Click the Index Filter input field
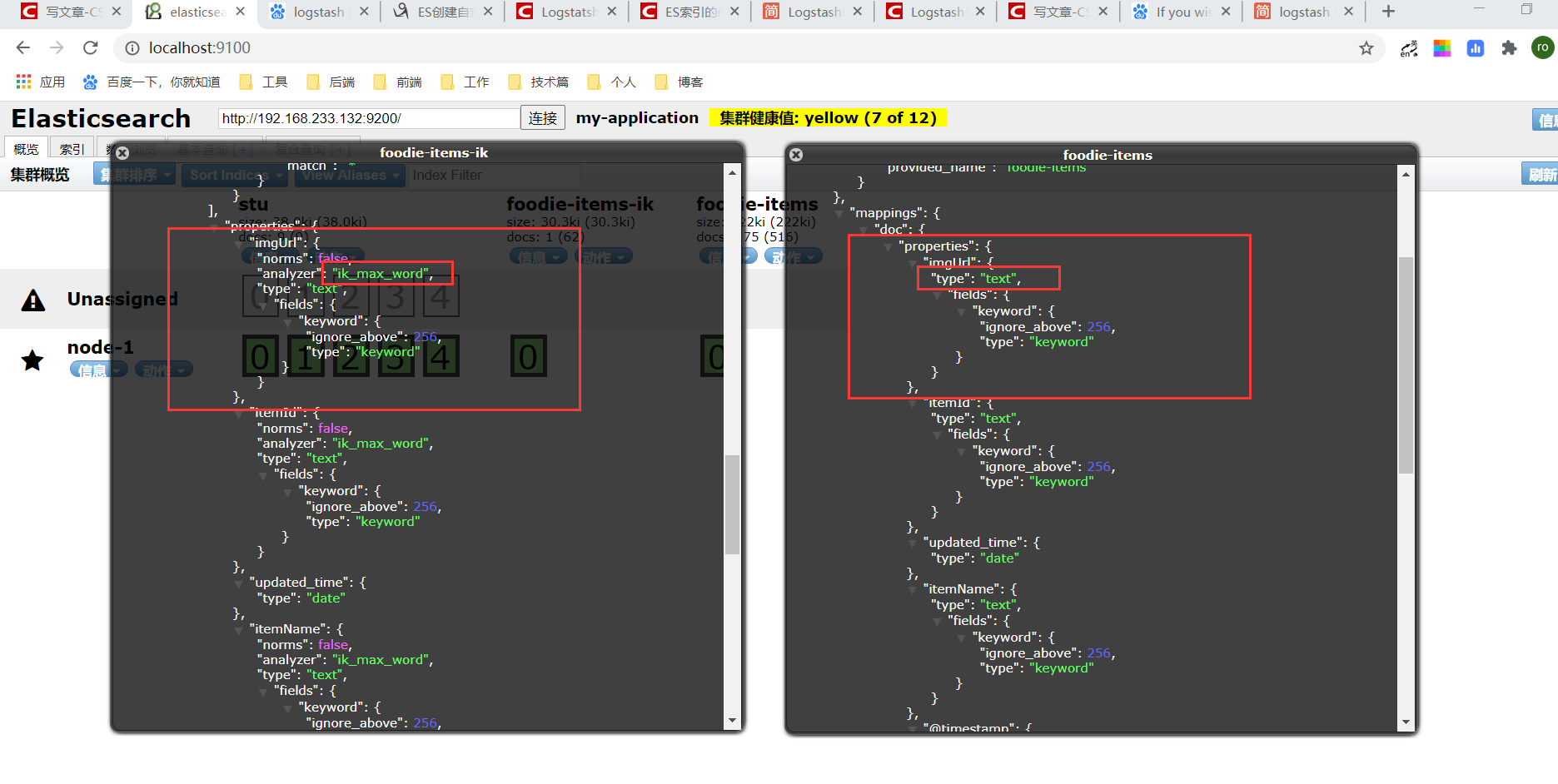 [x=494, y=175]
